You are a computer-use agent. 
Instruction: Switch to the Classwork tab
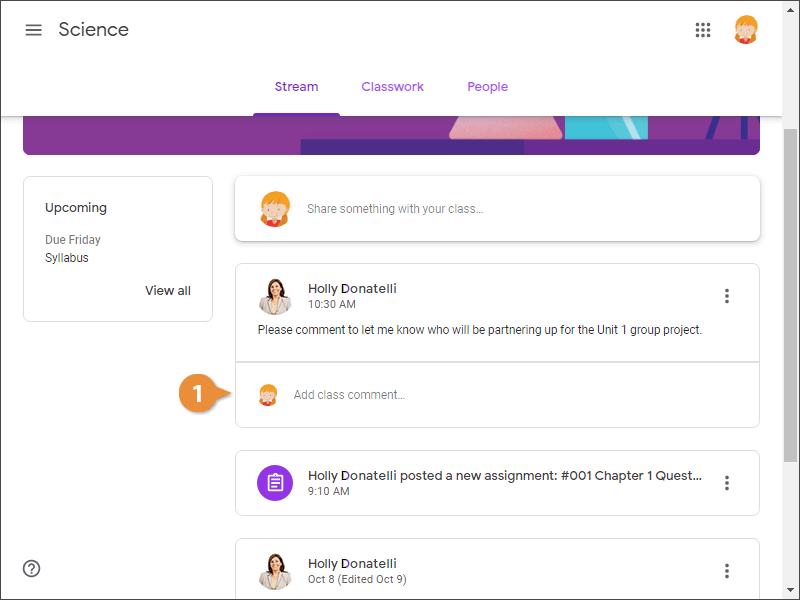point(392,87)
